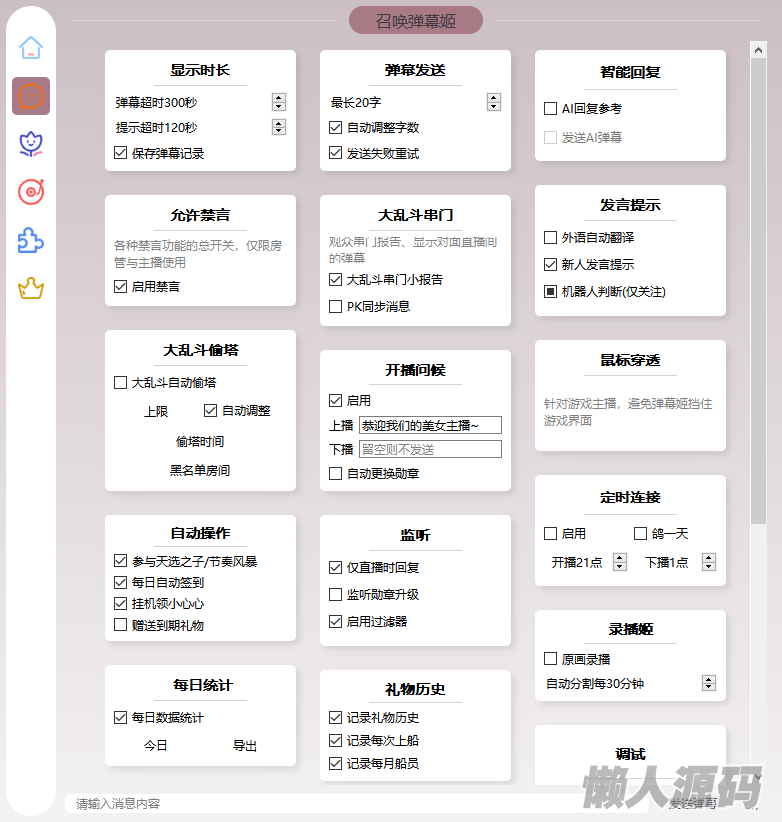Viewport: 782px width, 822px height.
Task: Enable 赠送到期礼物 checkbox
Action: (121, 625)
